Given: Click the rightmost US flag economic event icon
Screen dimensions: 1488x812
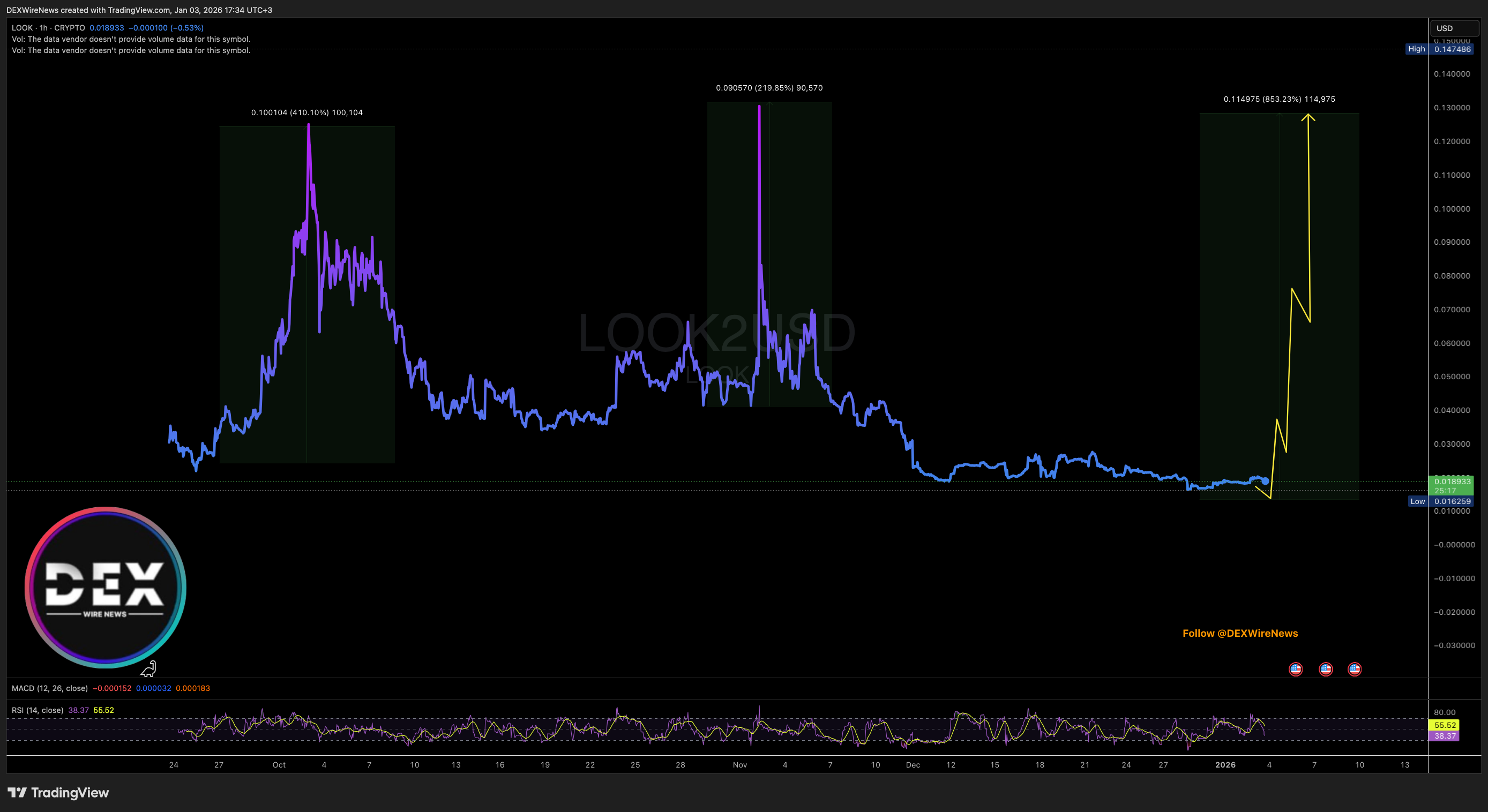Looking at the screenshot, I should (x=1355, y=669).
